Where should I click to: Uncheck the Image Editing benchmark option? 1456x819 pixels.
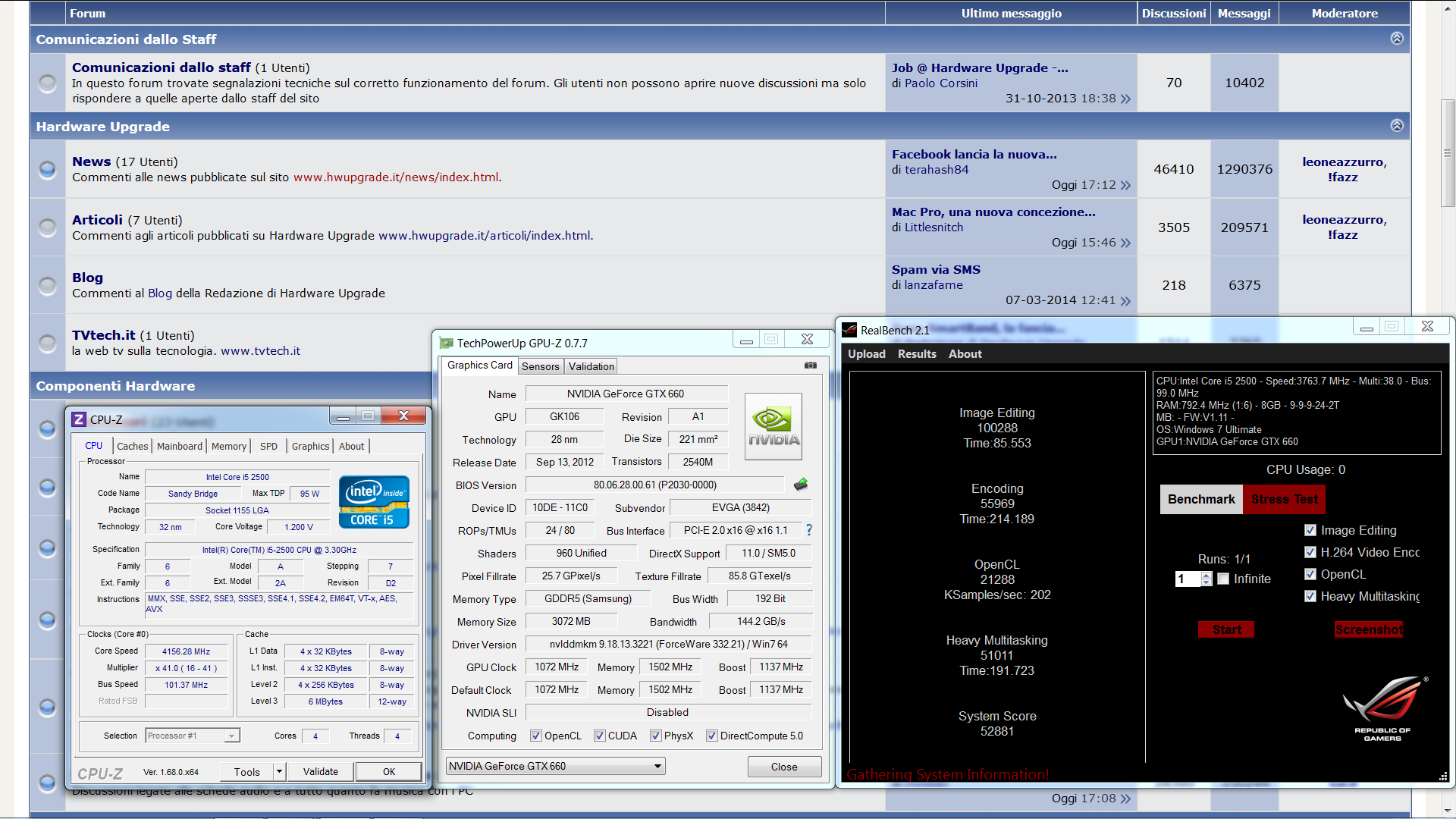[x=1310, y=530]
